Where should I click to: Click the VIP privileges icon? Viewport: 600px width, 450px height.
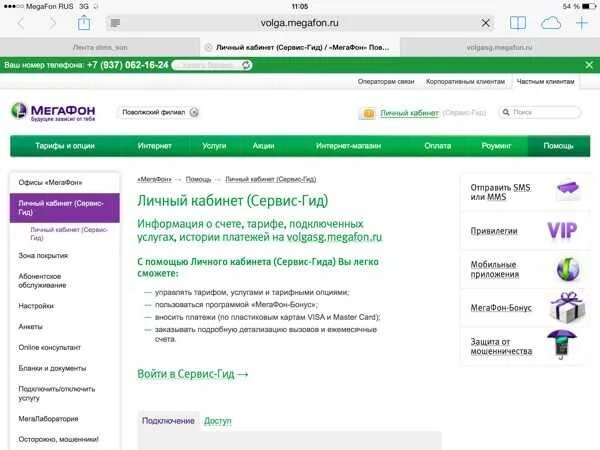point(562,231)
